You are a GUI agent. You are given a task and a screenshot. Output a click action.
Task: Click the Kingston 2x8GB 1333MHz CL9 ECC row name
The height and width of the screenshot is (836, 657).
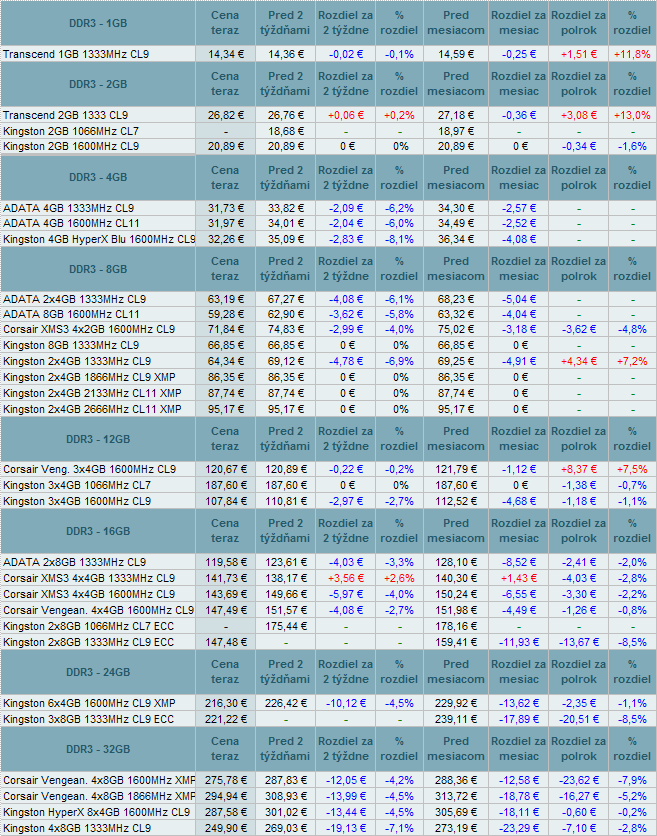click(x=89, y=642)
